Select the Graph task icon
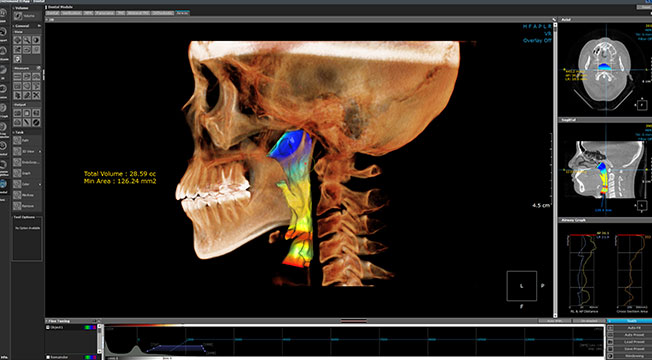Viewport: 652px width, 360px height. (x=17, y=173)
